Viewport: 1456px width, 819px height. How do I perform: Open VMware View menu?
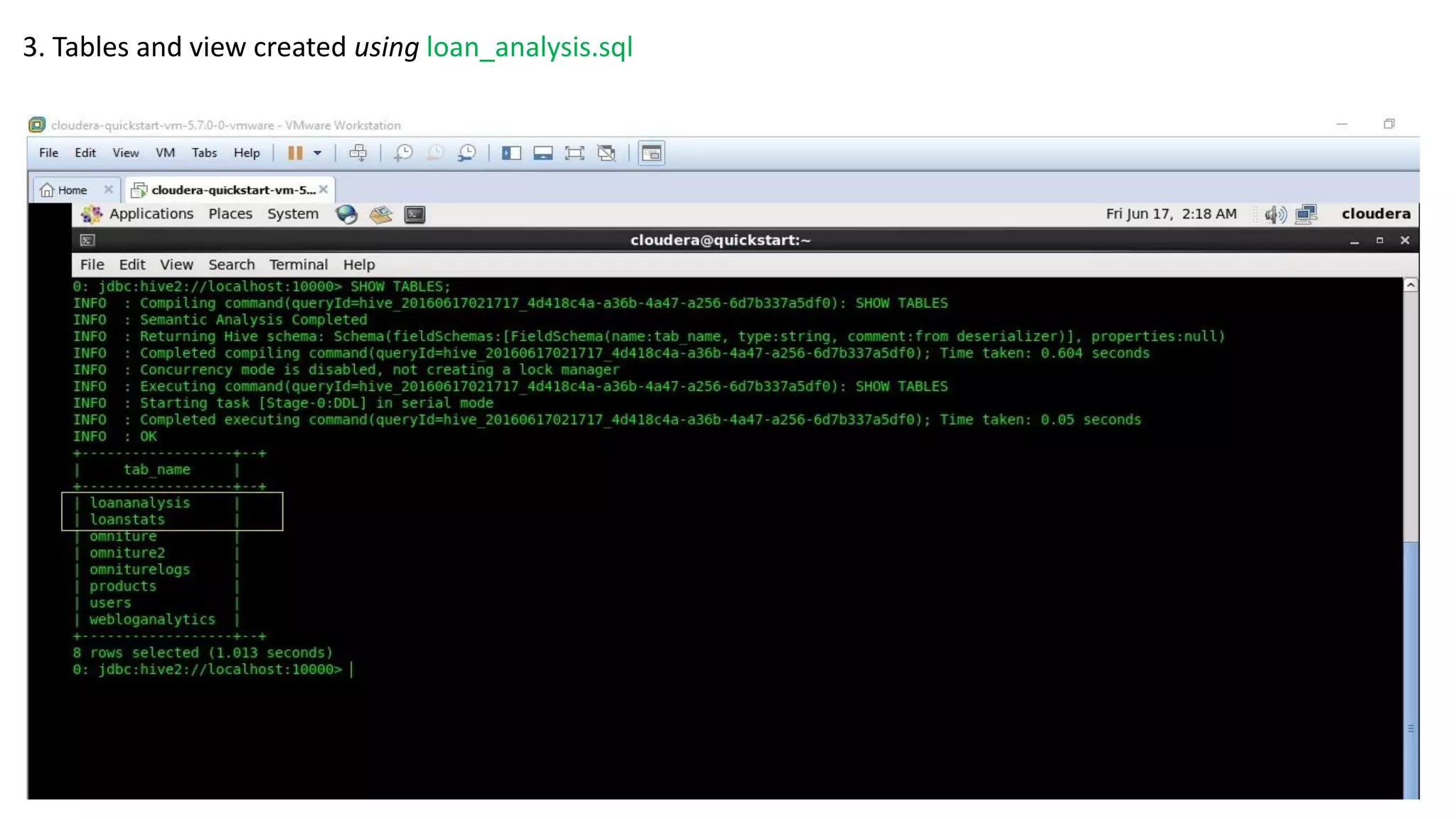click(x=126, y=153)
